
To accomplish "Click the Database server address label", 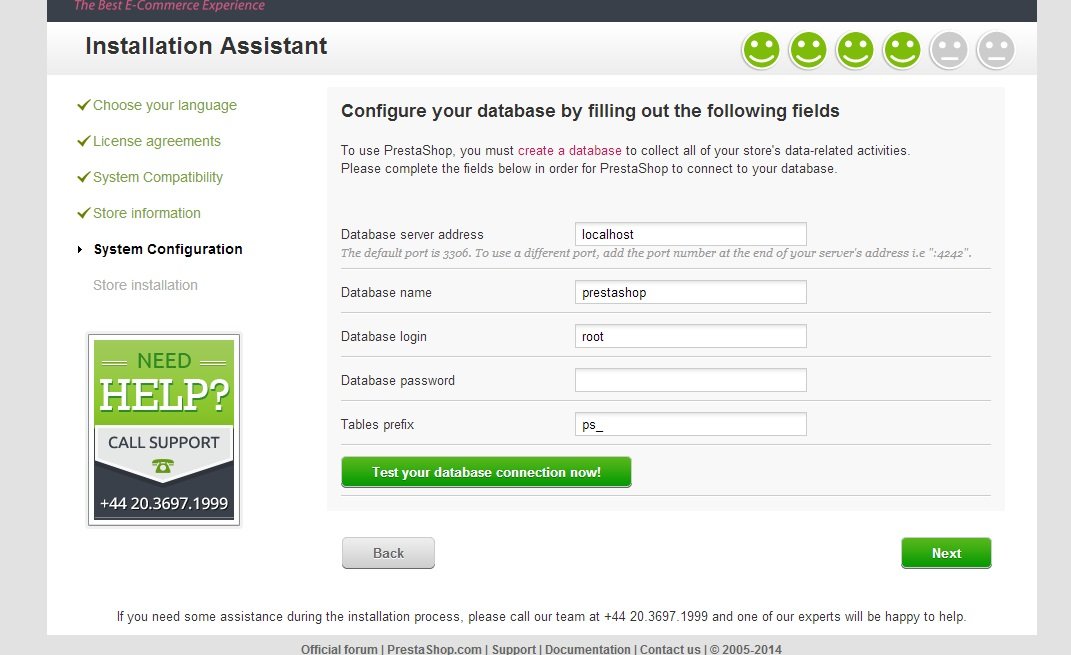I will pos(412,234).
